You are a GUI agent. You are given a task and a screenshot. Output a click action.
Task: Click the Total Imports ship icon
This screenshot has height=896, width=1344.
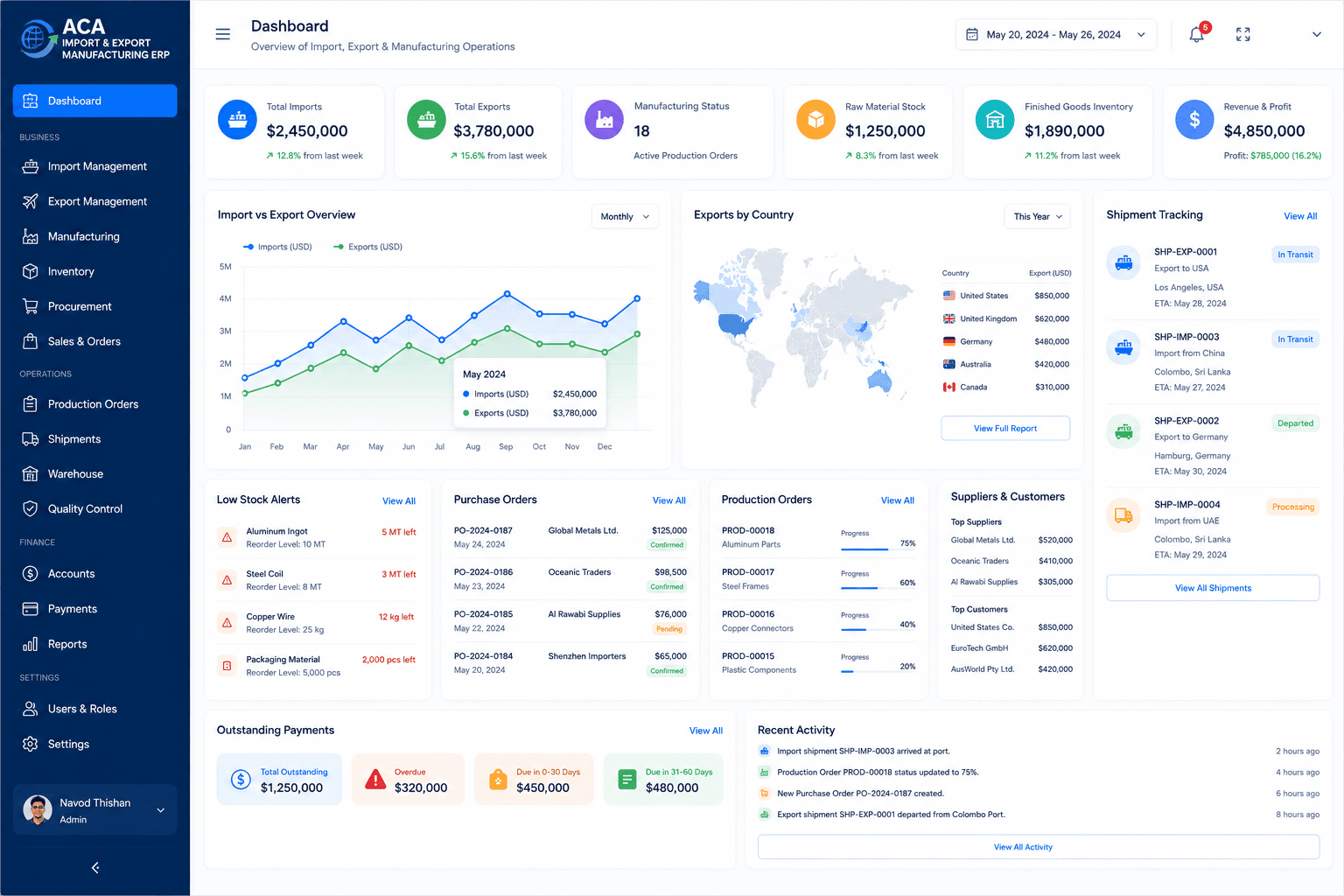coord(237,120)
